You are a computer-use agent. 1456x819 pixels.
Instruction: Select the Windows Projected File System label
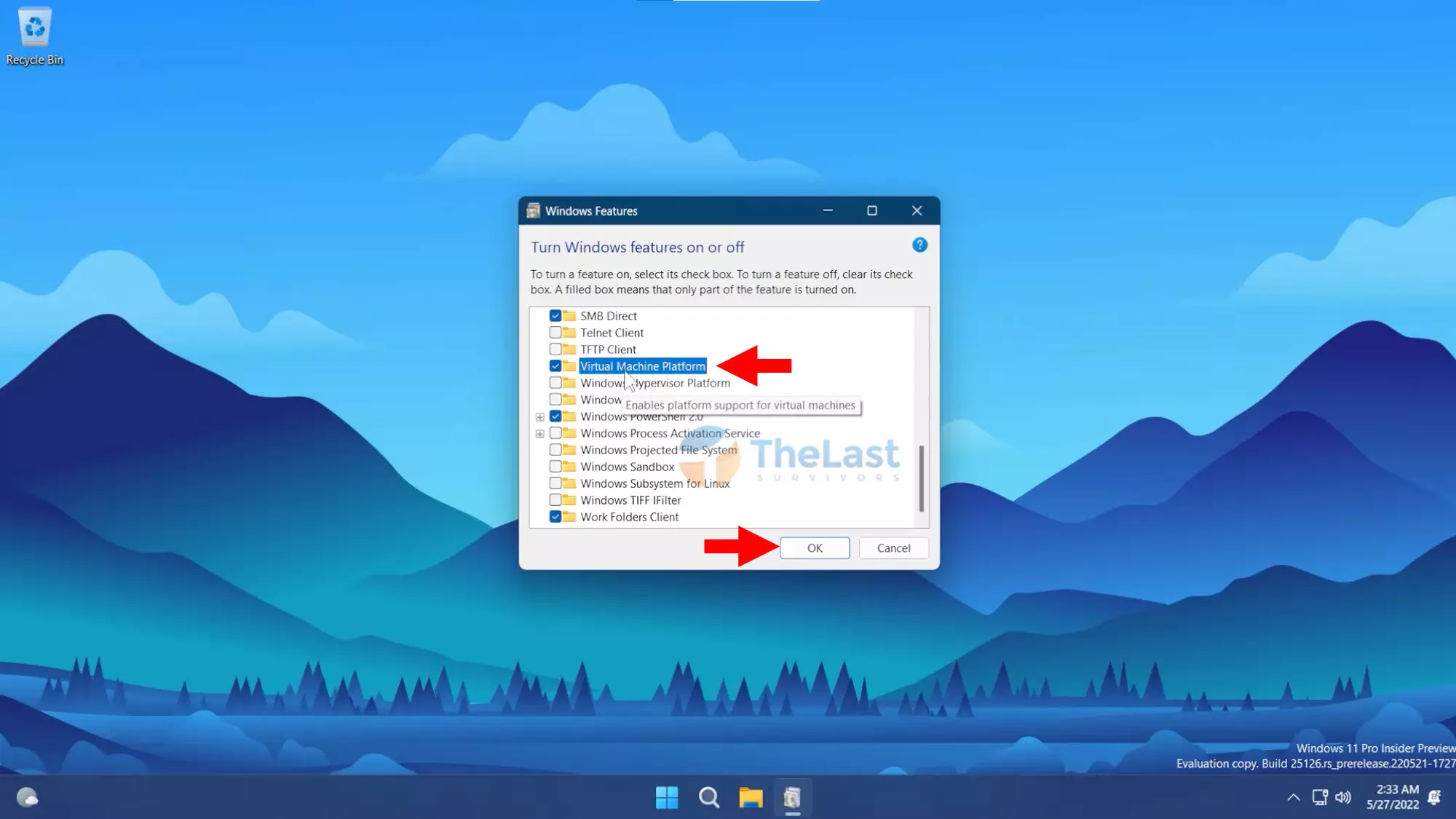coord(658,450)
